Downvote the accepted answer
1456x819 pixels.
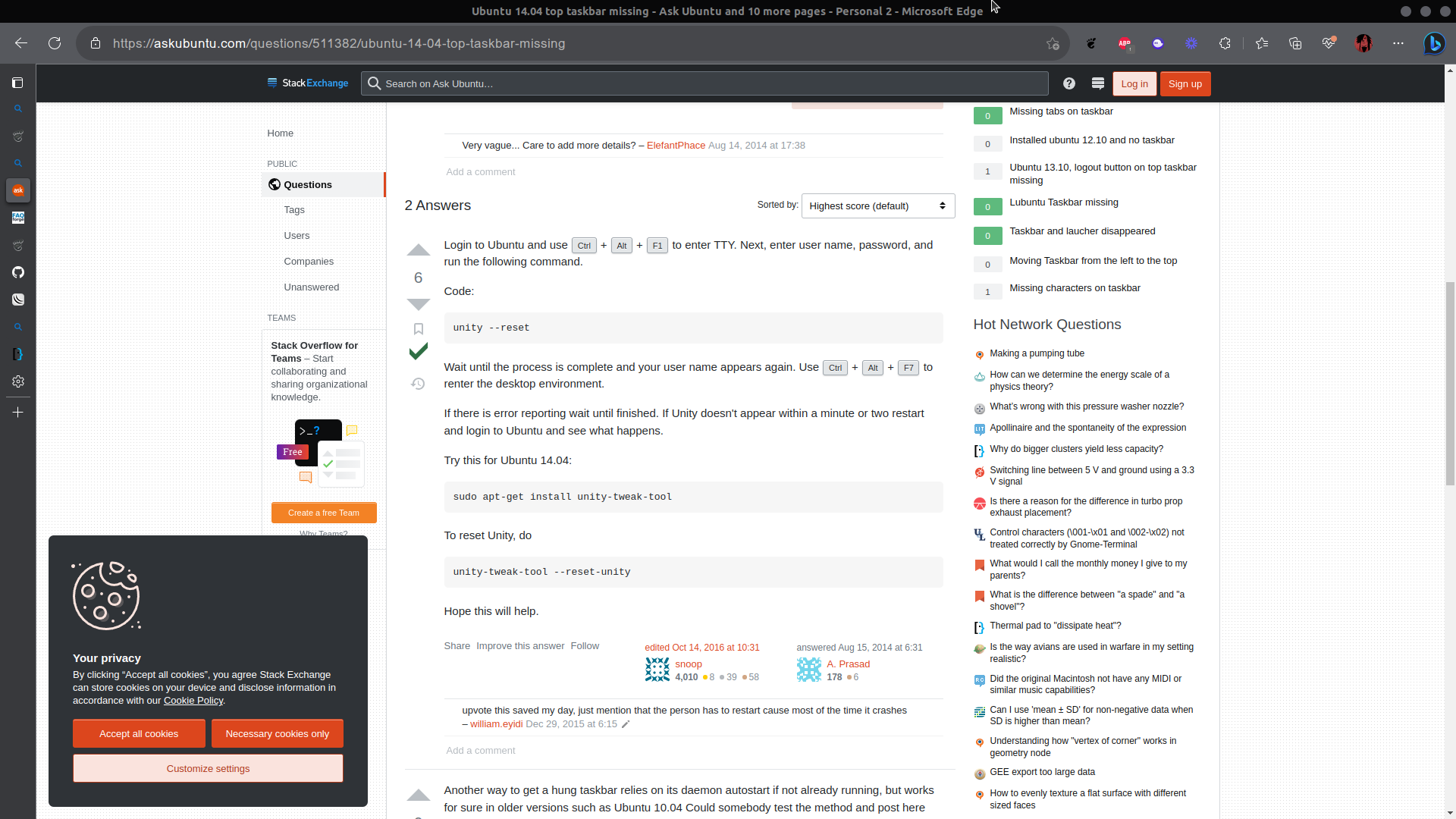(418, 304)
